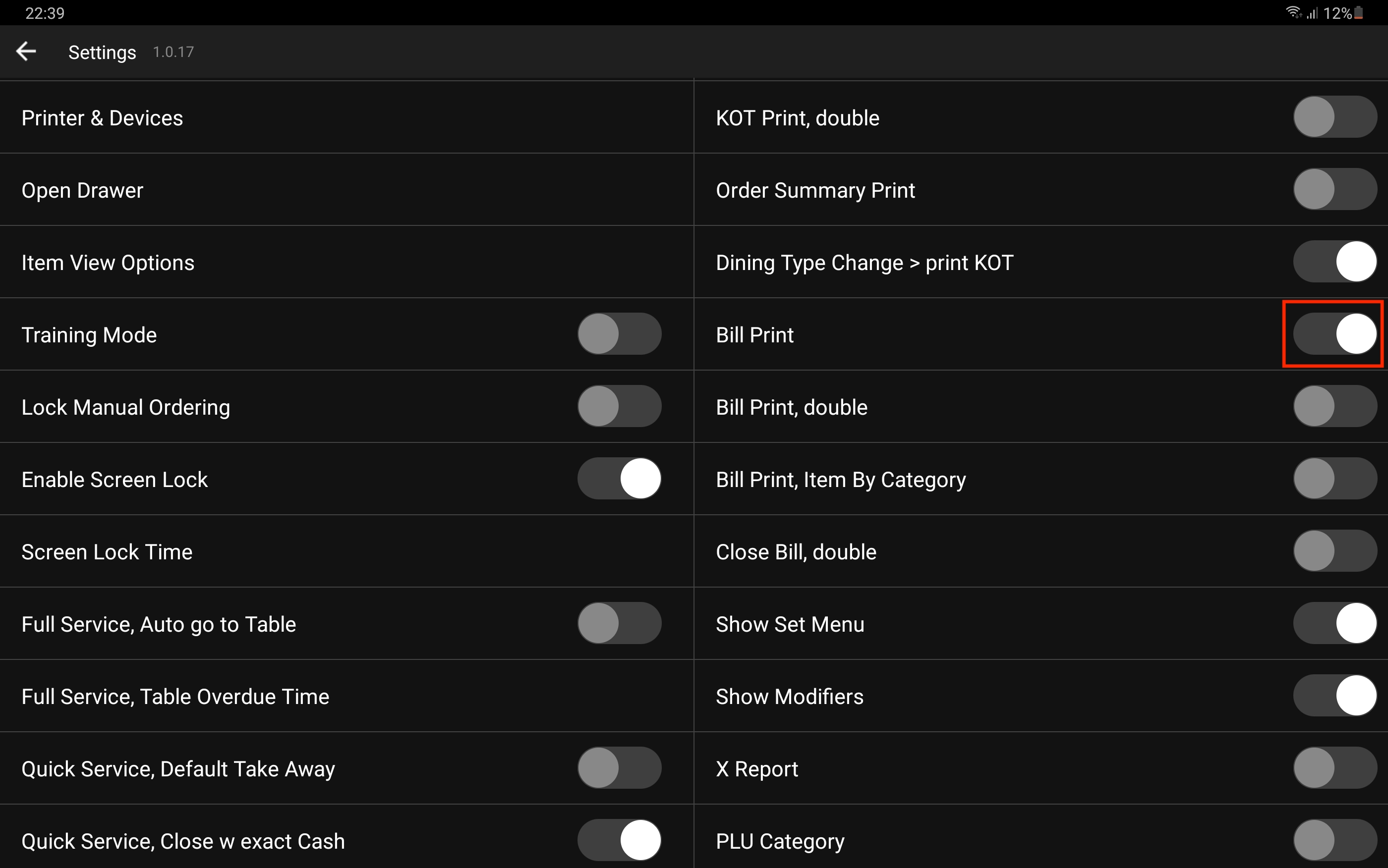Open Printer & Devices settings

coord(102,118)
